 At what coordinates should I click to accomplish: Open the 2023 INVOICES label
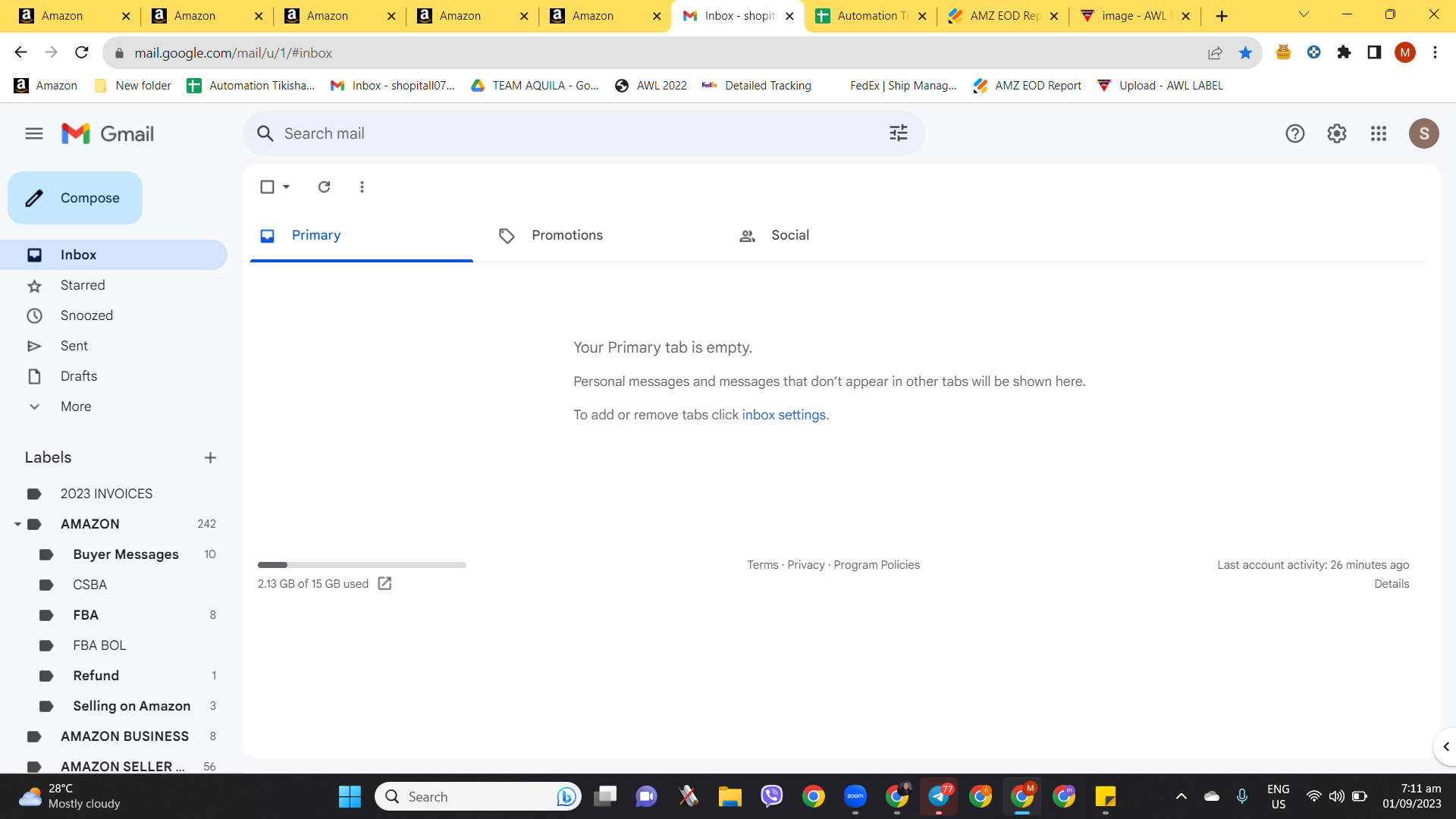coord(114,494)
